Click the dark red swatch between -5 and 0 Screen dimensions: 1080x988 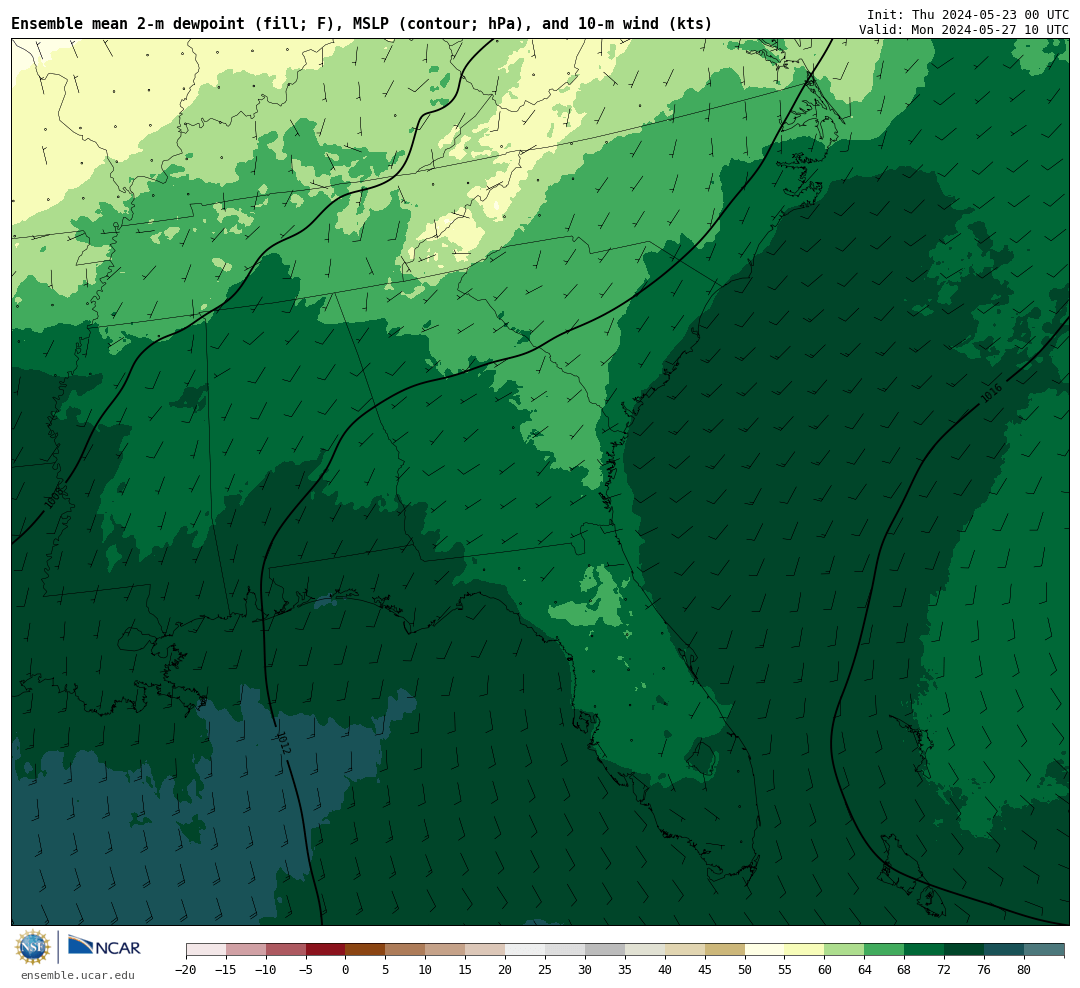pyautogui.click(x=325, y=950)
